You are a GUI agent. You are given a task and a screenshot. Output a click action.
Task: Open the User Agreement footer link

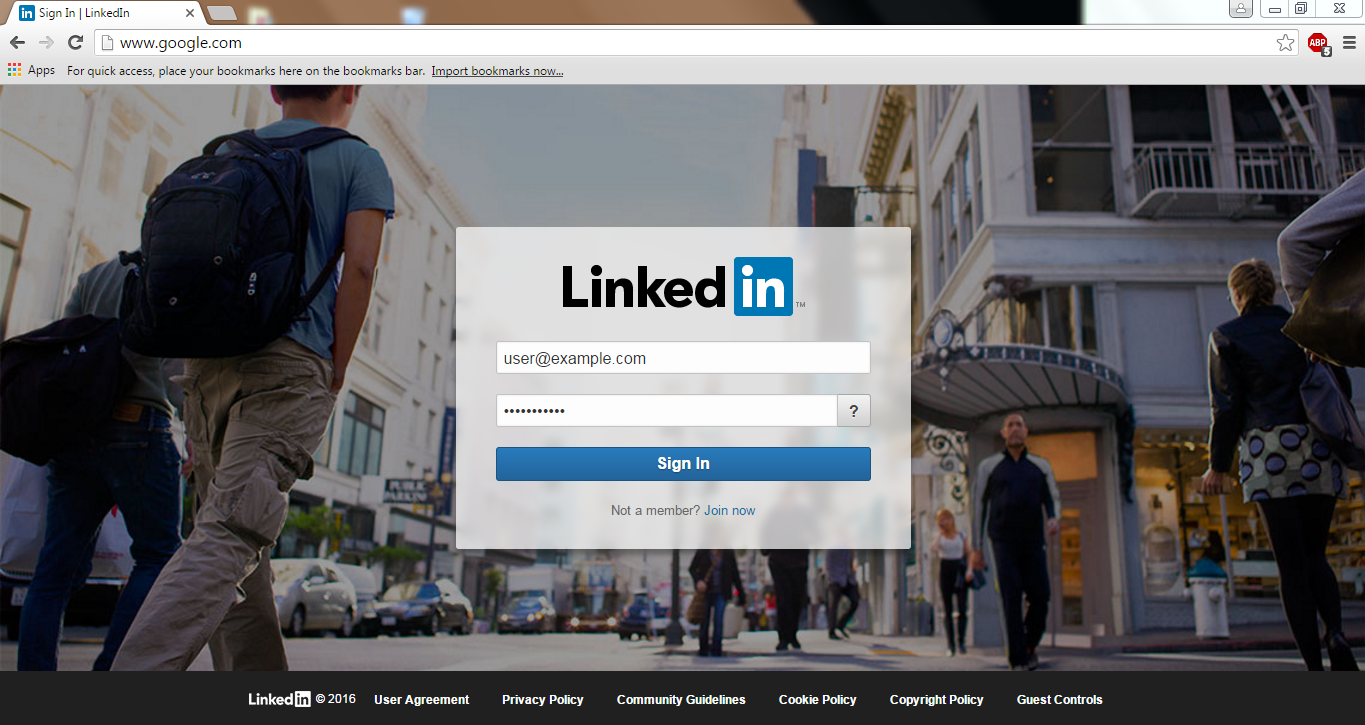421,699
